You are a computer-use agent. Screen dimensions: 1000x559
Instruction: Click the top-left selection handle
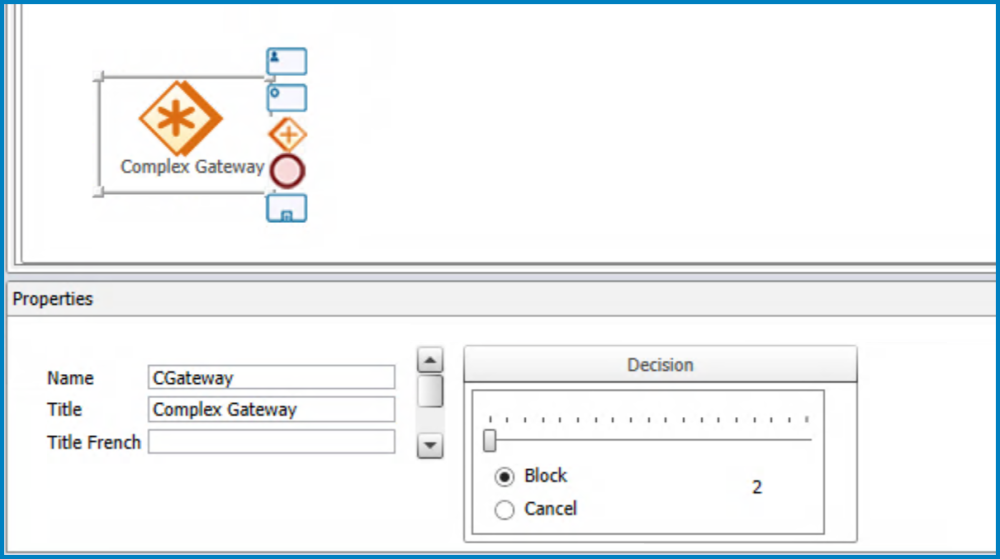coord(98,77)
